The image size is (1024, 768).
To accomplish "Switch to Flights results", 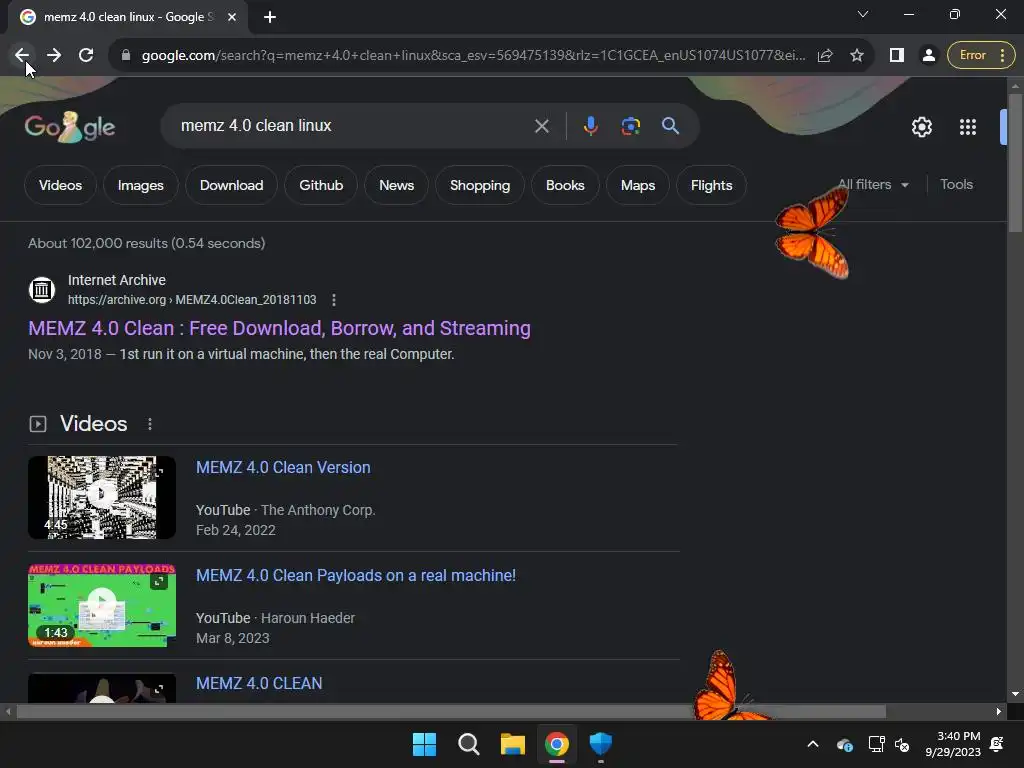I will [x=711, y=185].
